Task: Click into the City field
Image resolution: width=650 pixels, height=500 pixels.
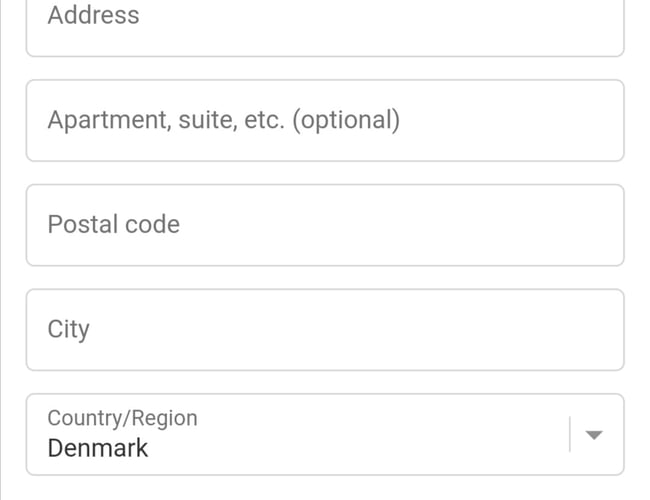Action: click(x=325, y=330)
